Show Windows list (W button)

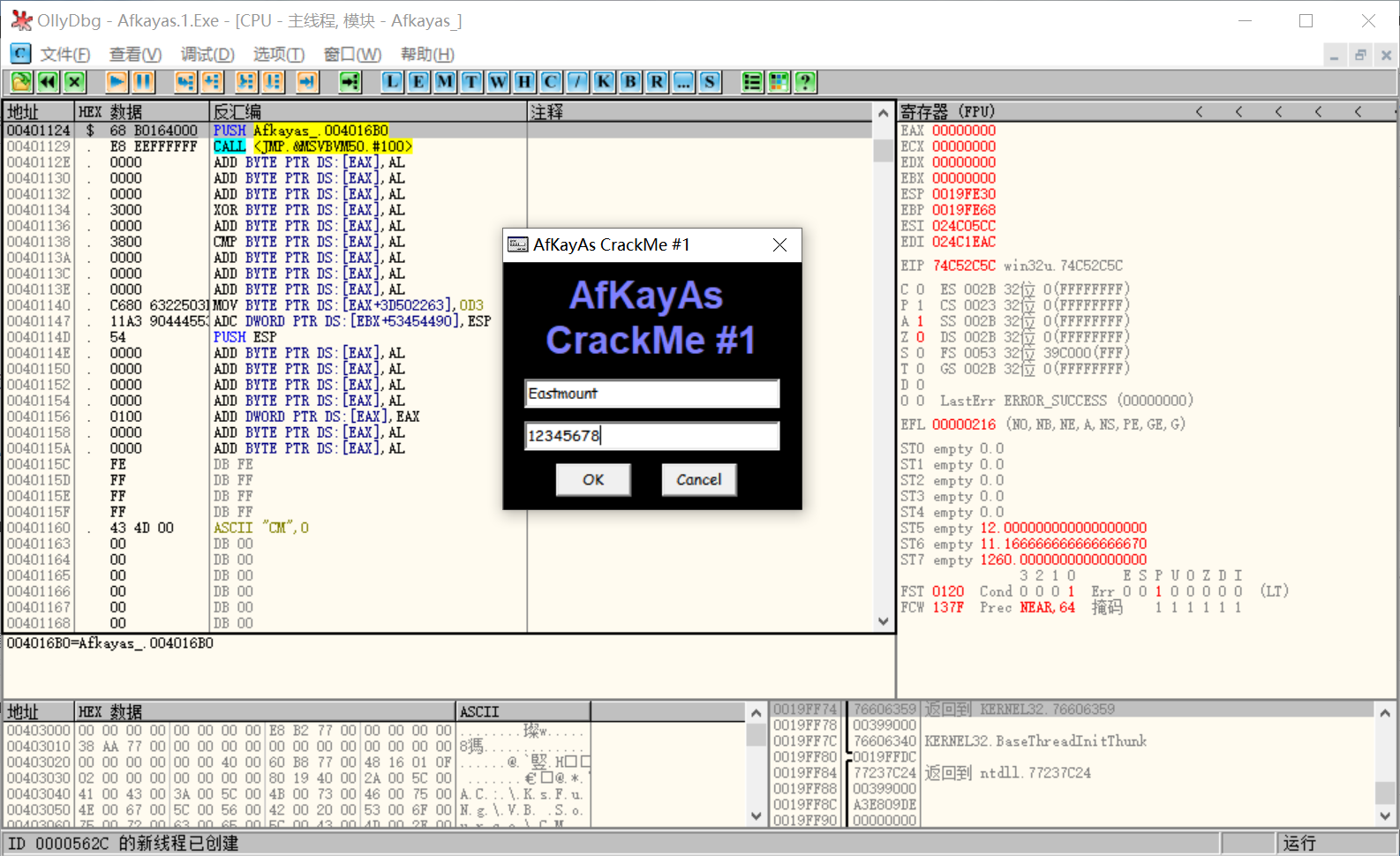pos(498,82)
